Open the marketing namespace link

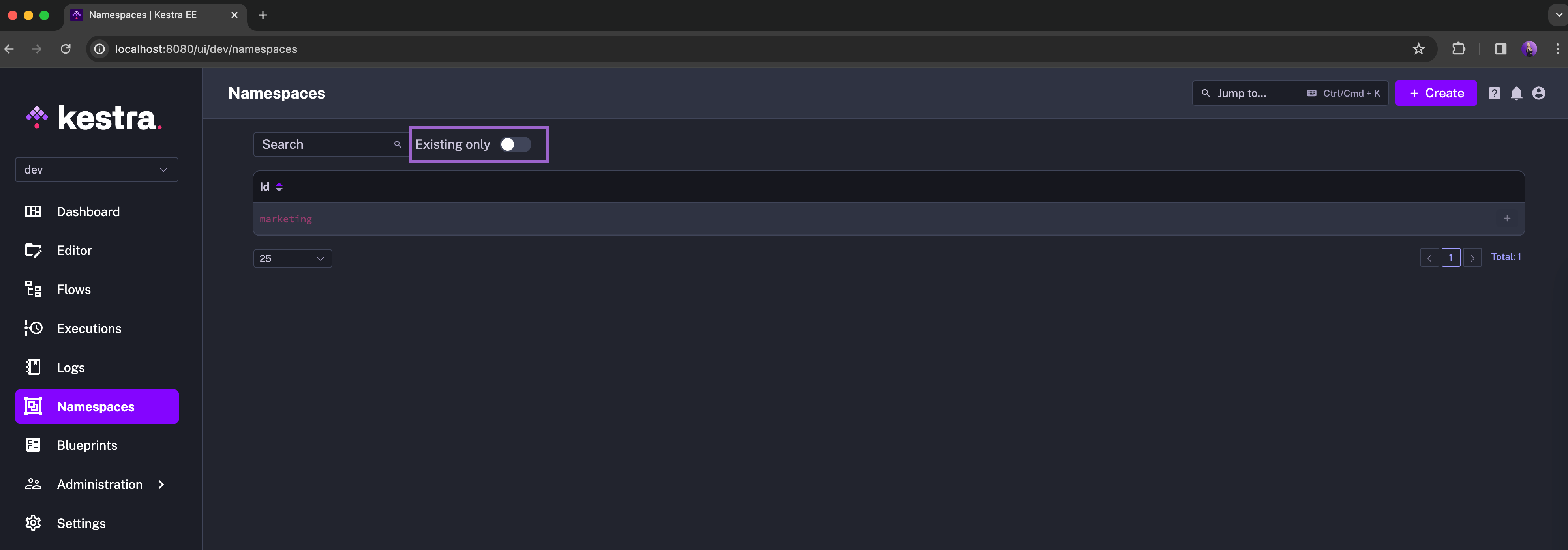(285, 219)
